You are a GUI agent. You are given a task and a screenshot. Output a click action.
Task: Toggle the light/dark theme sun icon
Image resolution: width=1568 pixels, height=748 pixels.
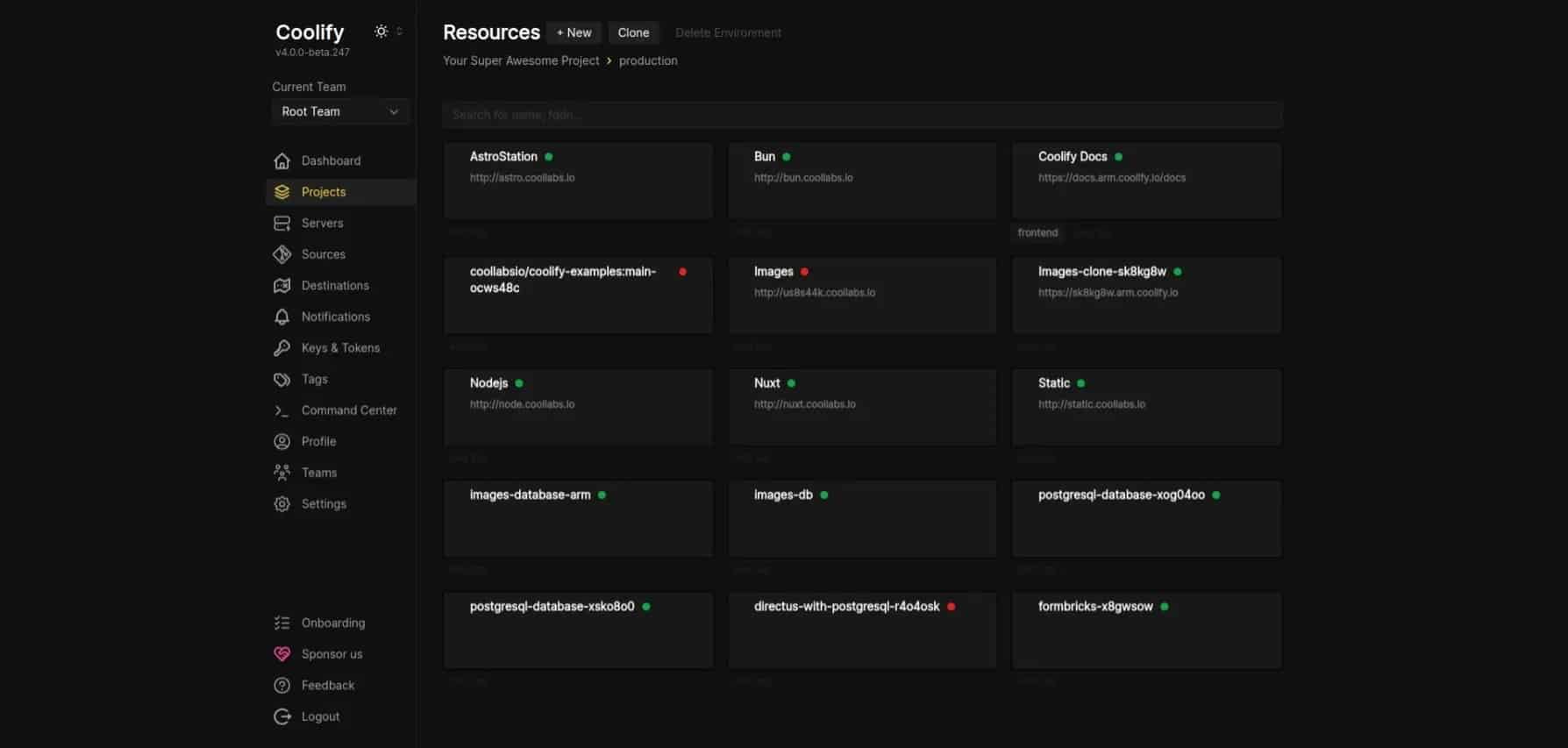point(381,32)
